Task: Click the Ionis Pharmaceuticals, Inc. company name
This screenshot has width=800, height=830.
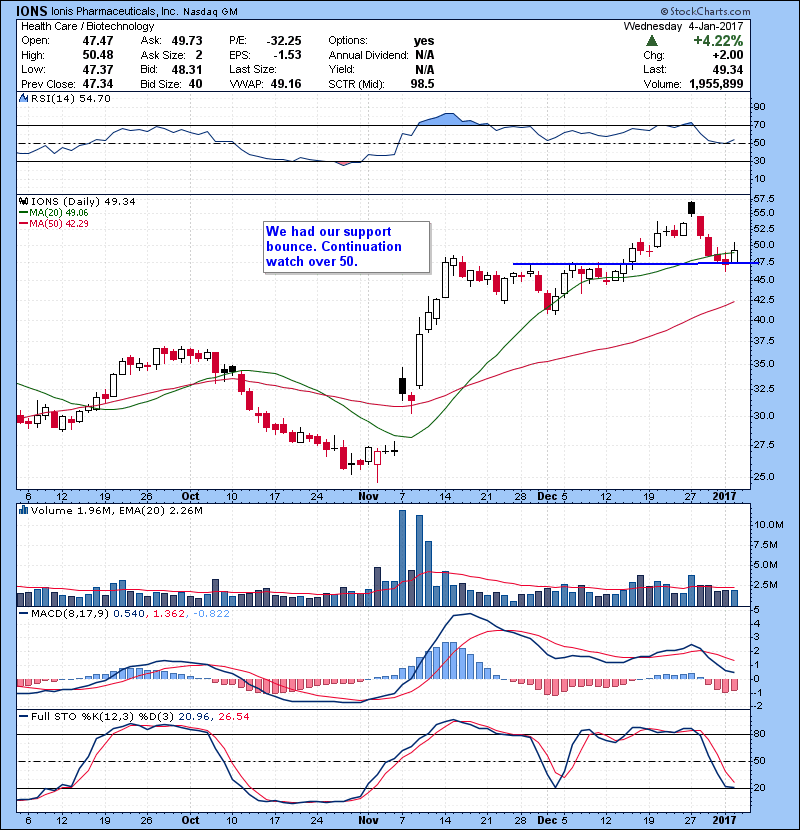Action: (115, 11)
